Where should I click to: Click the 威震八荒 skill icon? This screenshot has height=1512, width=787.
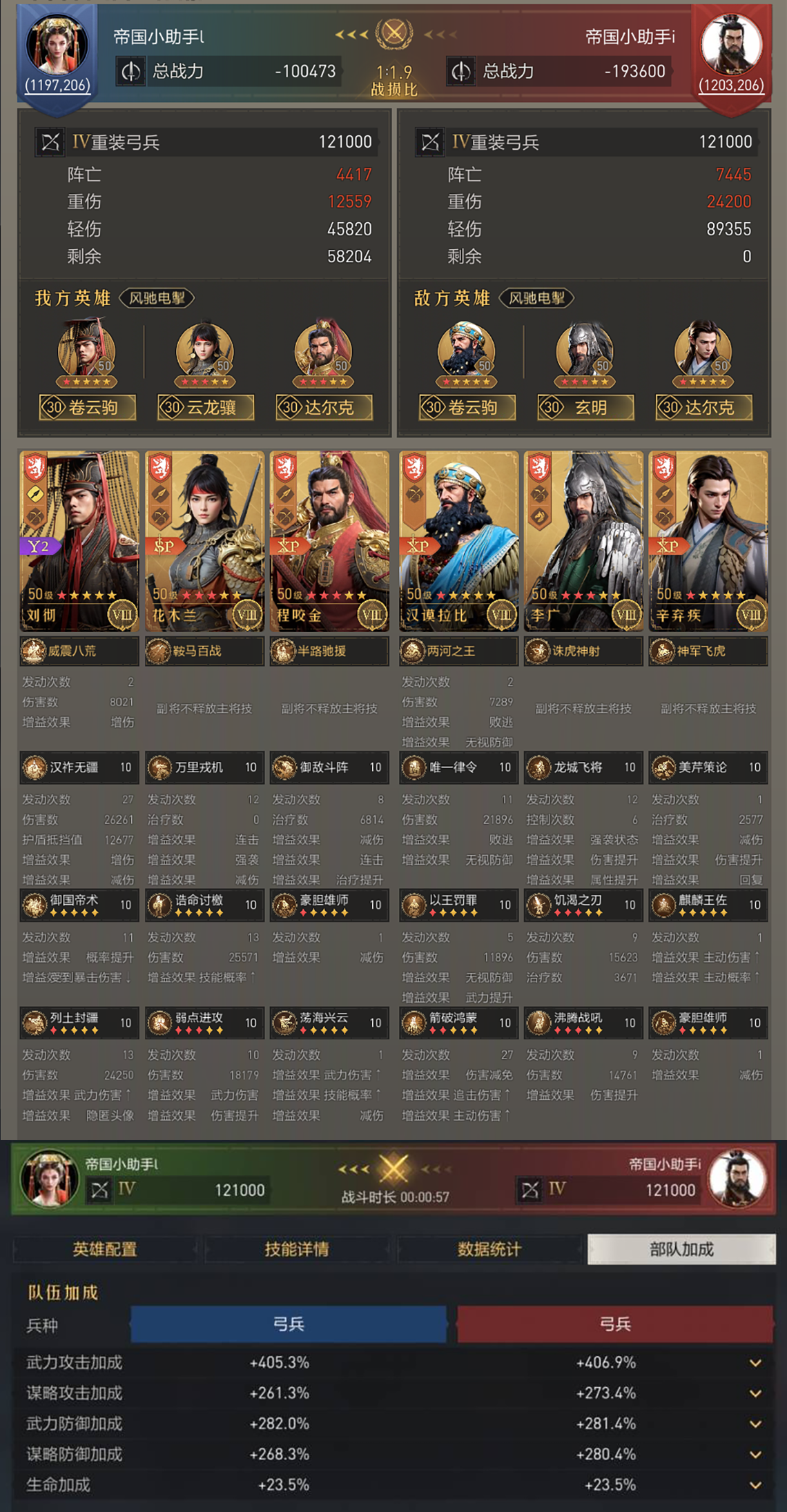coord(33,651)
